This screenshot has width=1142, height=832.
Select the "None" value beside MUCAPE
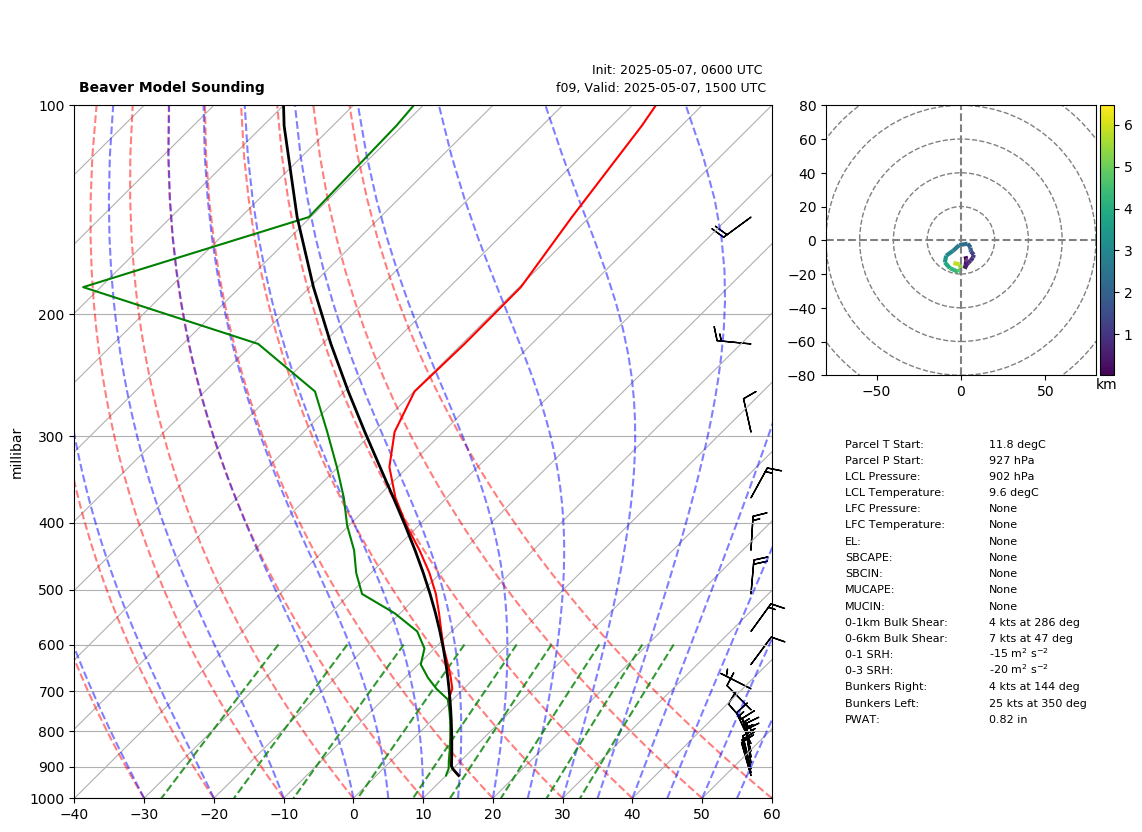[x=1003, y=589]
